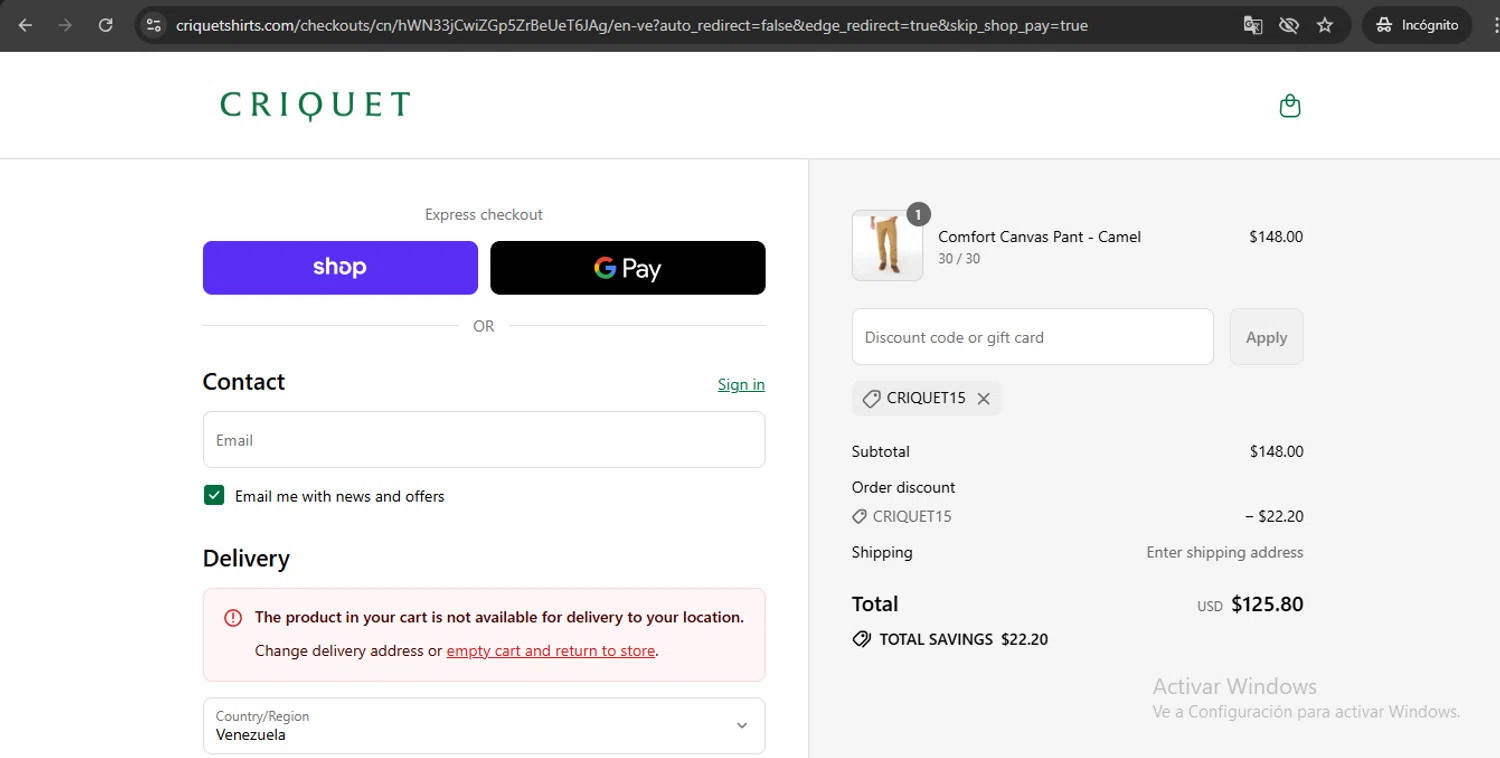Click the CRIQUET logo
This screenshot has height=758, width=1500.
click(x=315, y=105)
